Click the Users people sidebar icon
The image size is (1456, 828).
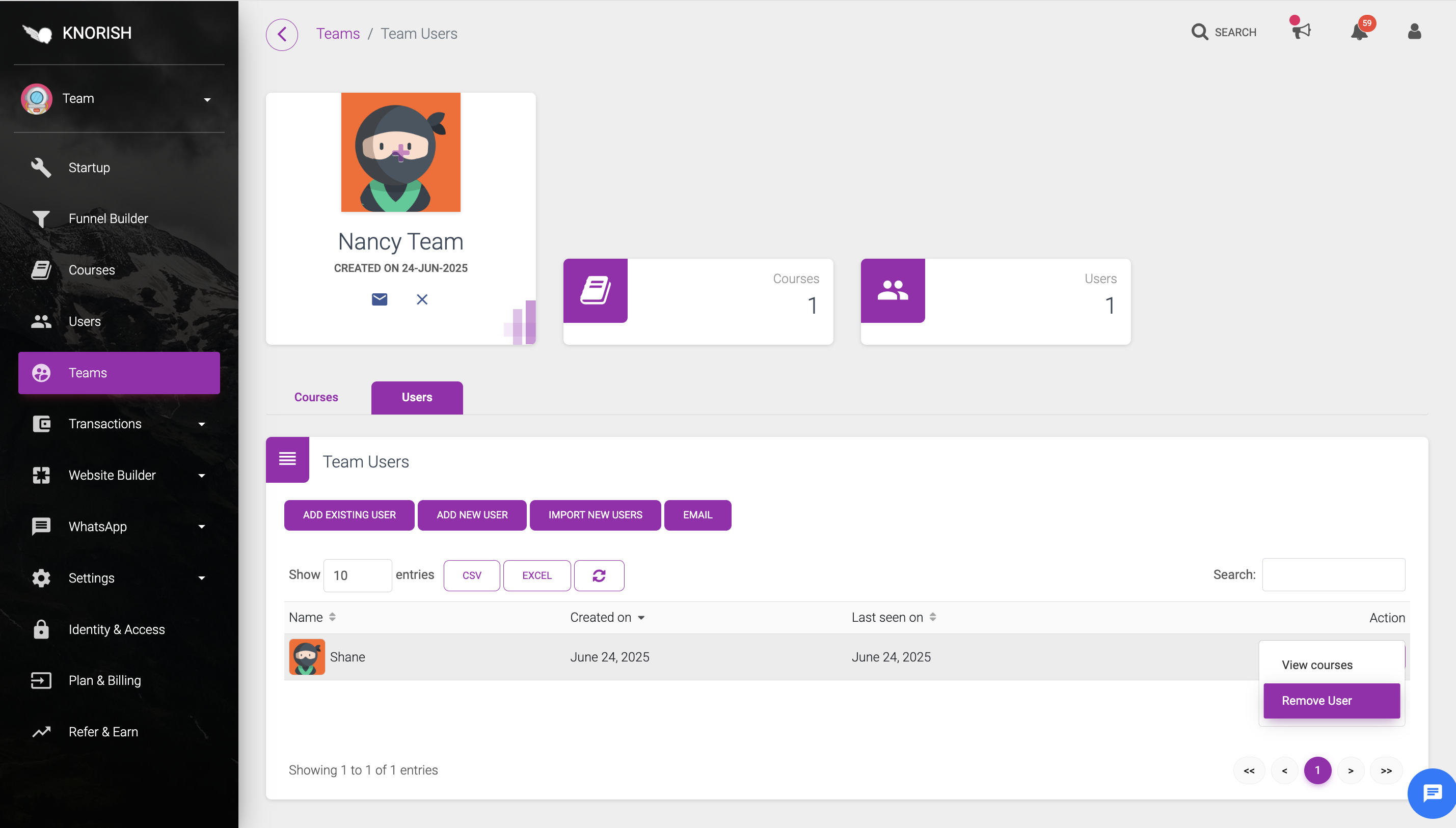point(41,321)
